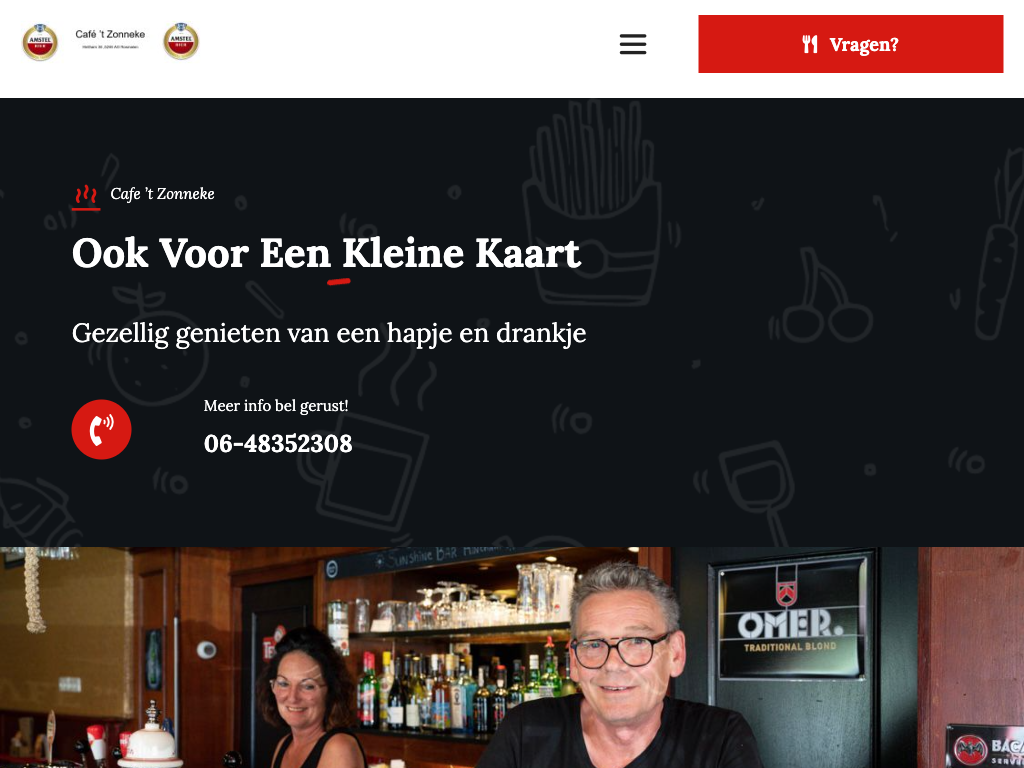
Task: Click the Cafe 't Zonneke italic subtitle
Action: [x=162, y=194]
